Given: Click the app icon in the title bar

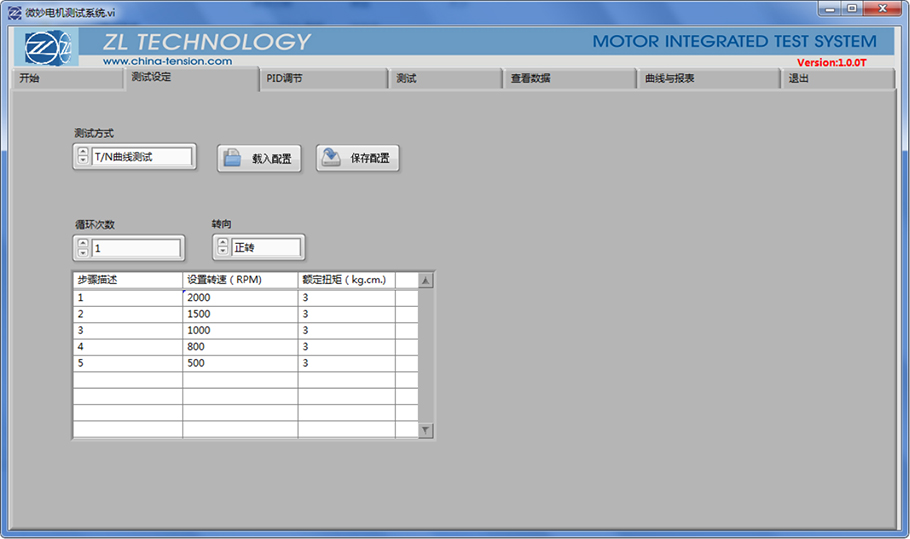Looking at the screenshot, I should (14, 12).
